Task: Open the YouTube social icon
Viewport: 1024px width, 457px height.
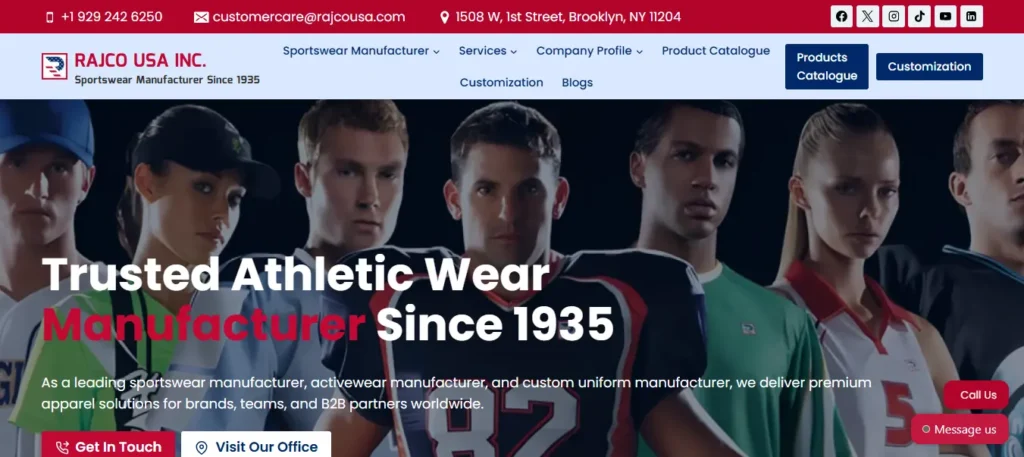Action: [x=946, y=16]
